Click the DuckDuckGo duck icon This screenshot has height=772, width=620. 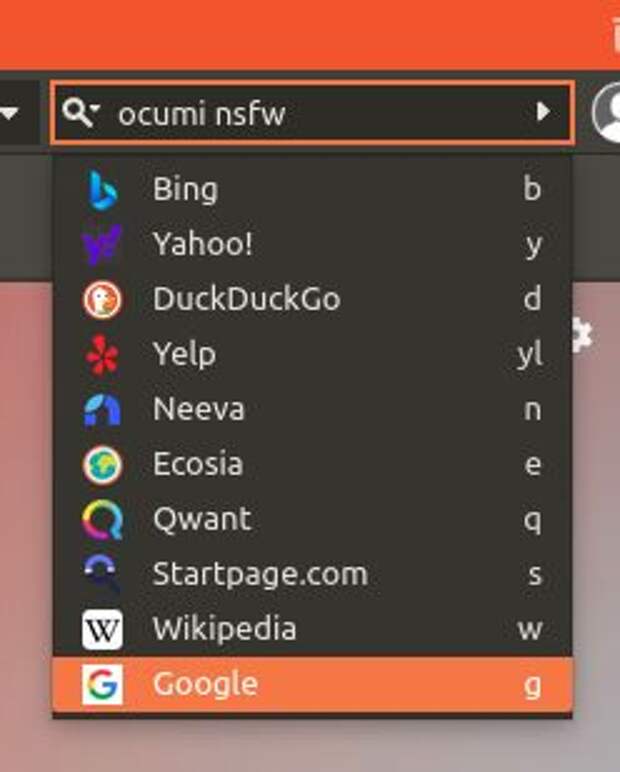coord(102,299)
